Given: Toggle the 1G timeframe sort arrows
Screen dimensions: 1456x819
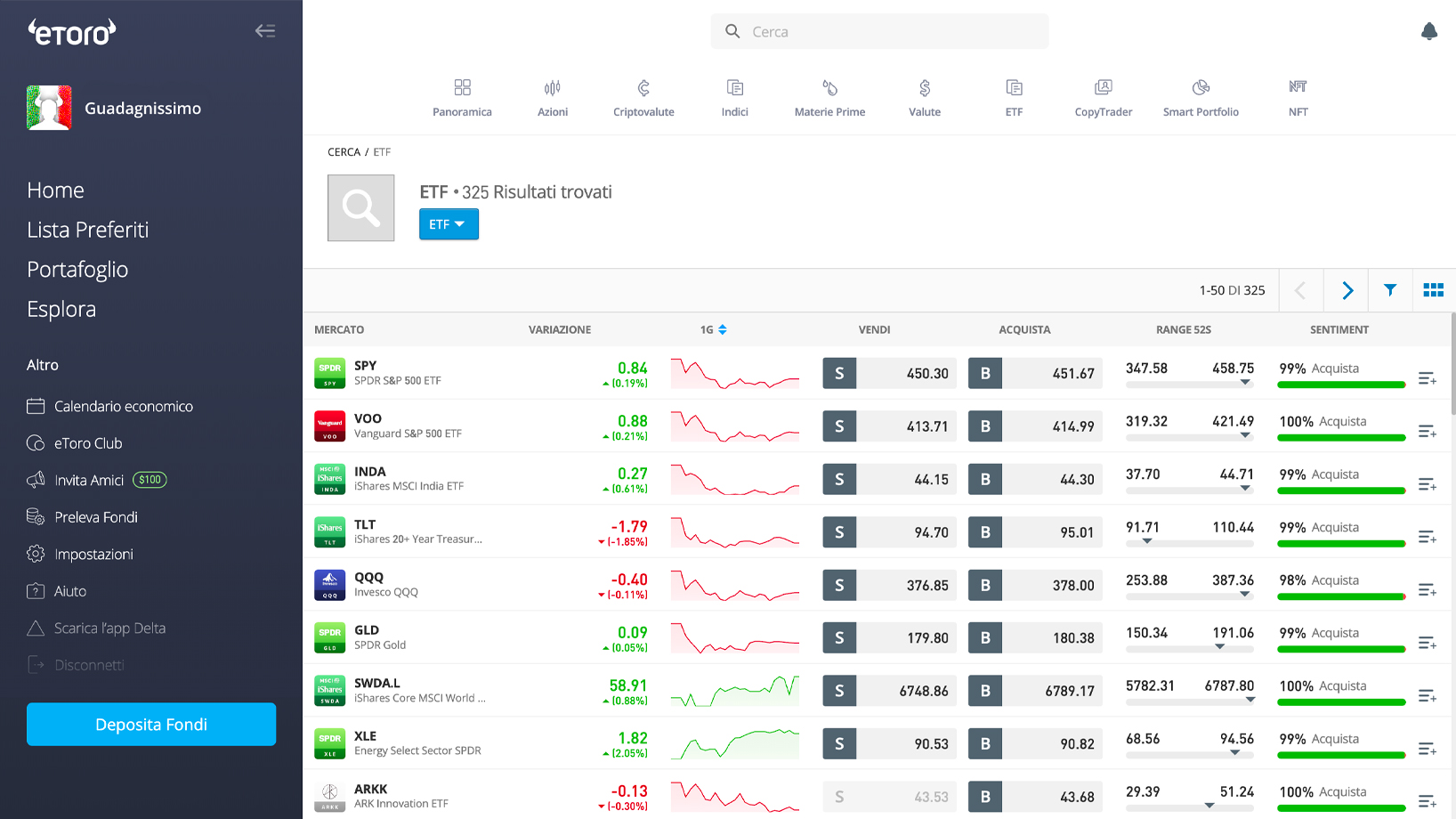Looking at the screenshot, I should tap(723, 329).
